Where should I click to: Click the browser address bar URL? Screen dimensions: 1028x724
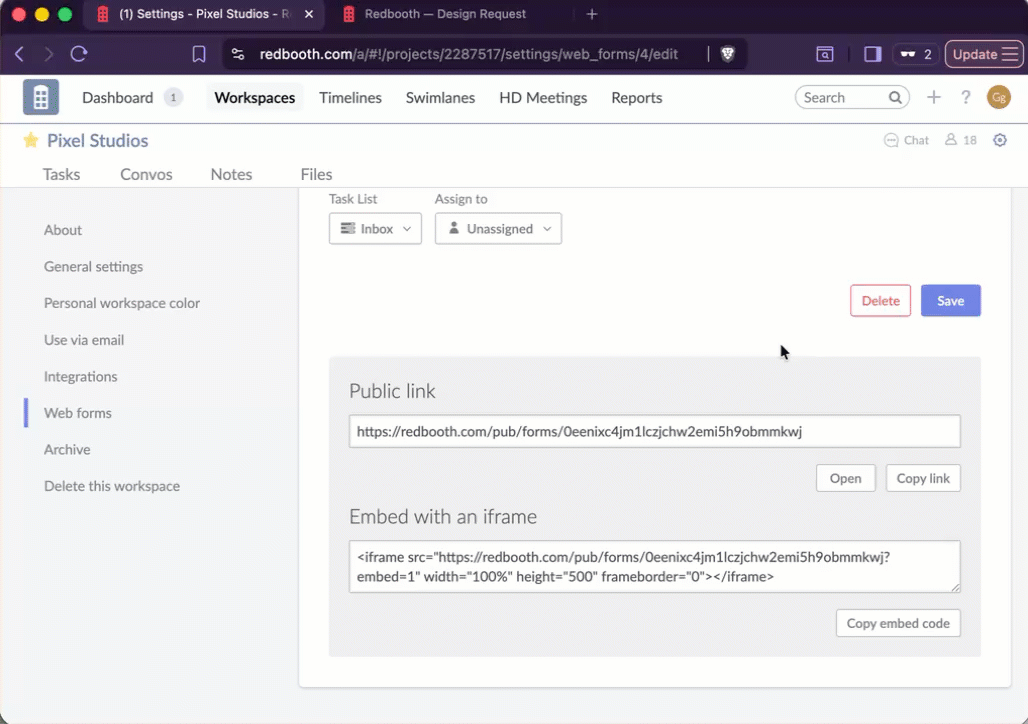[468, 54]
